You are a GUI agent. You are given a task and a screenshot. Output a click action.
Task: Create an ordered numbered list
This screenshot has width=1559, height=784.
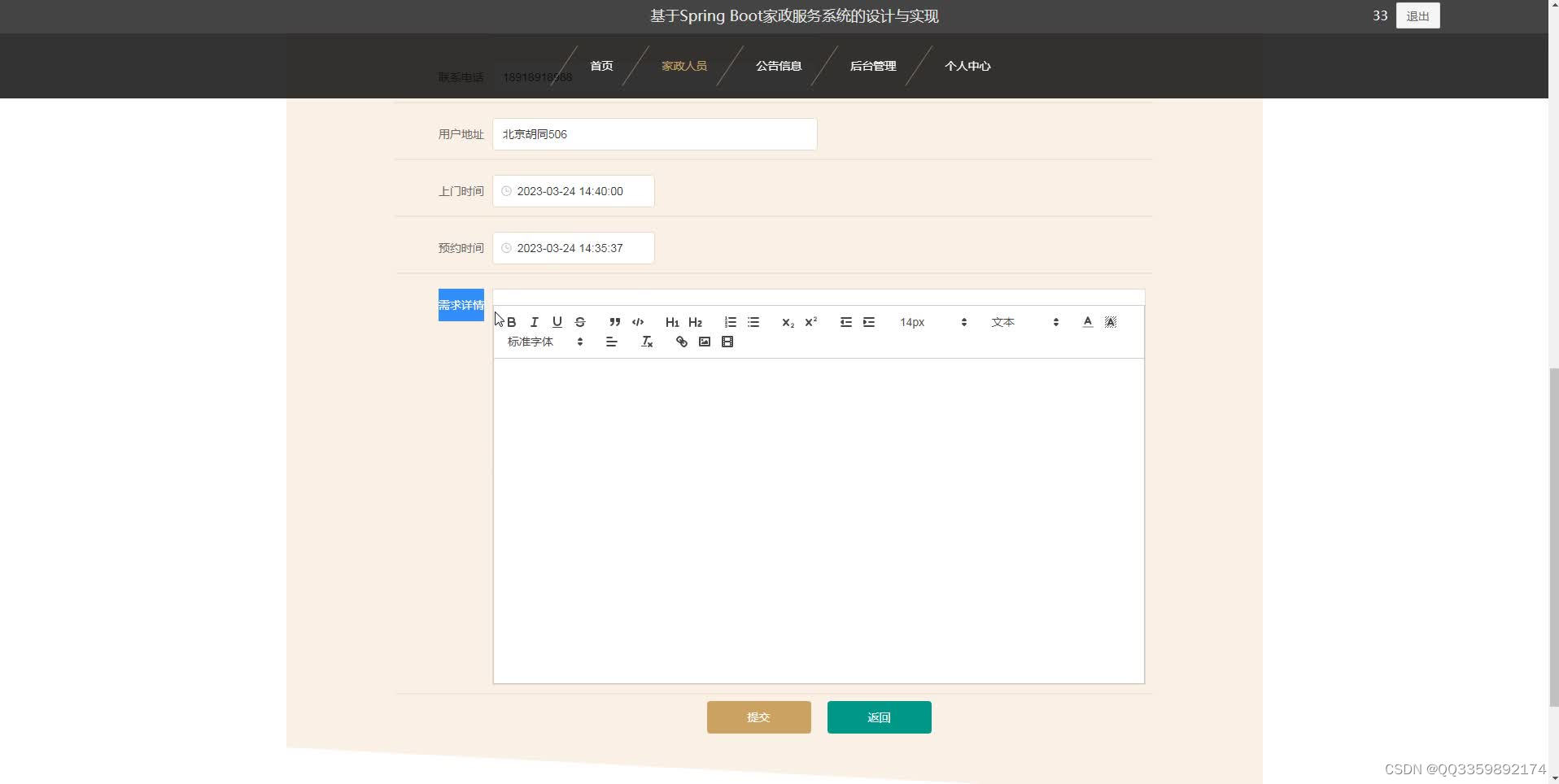(731, 322)
